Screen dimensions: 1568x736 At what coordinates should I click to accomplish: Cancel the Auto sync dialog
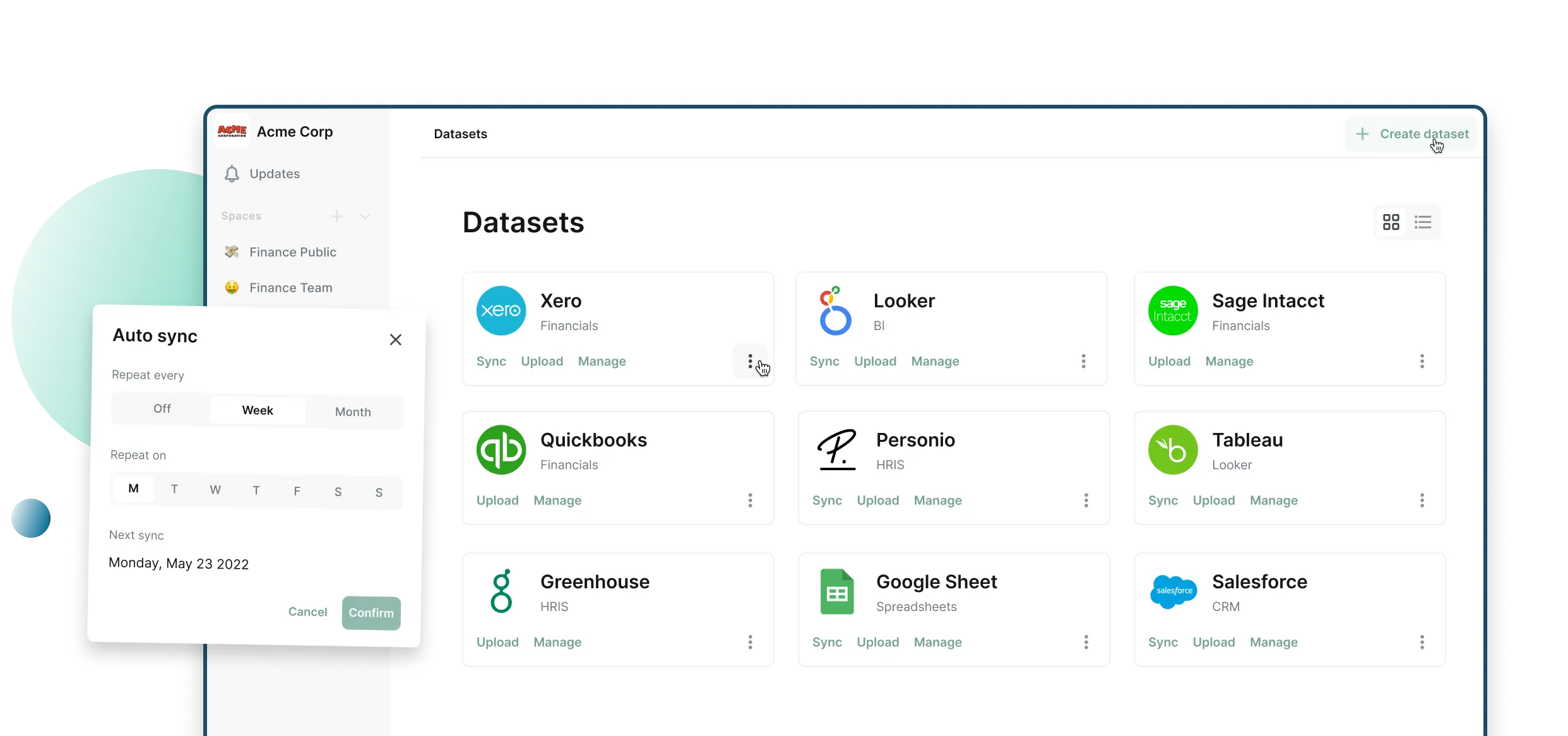pyautogui.click(x=307, y=612)
